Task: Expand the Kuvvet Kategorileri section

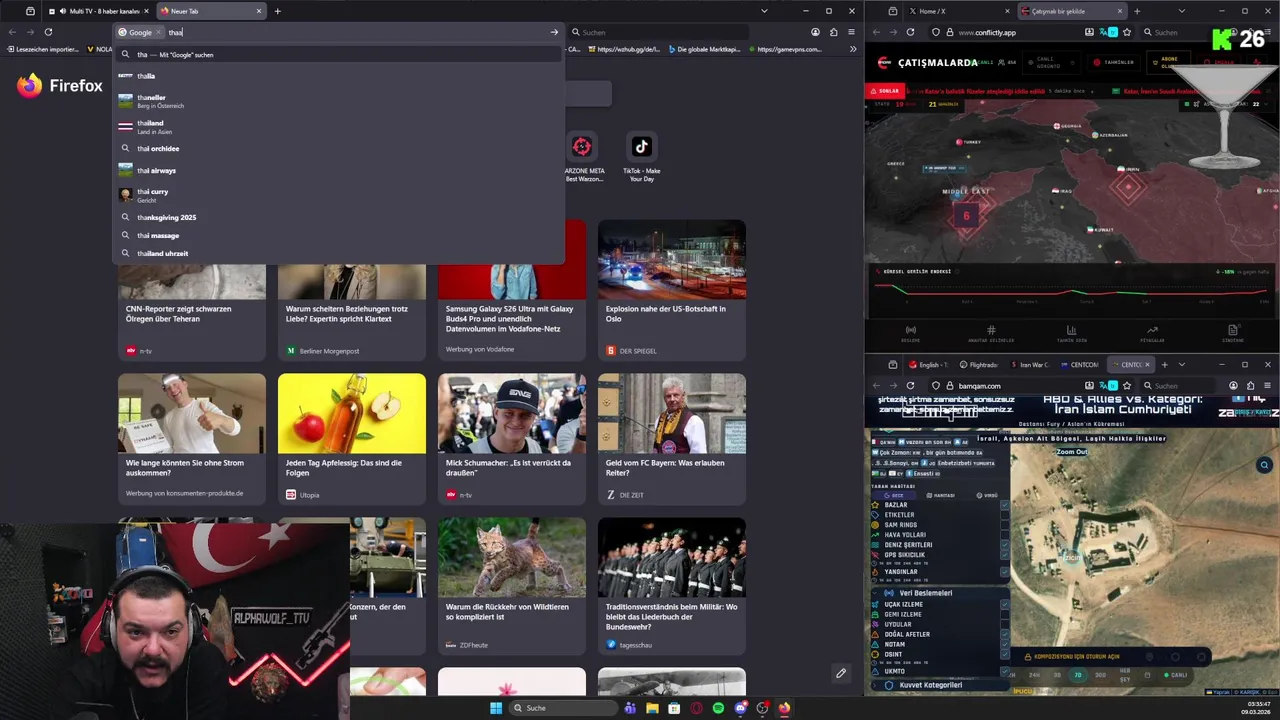Action: [x=939, y=685]
